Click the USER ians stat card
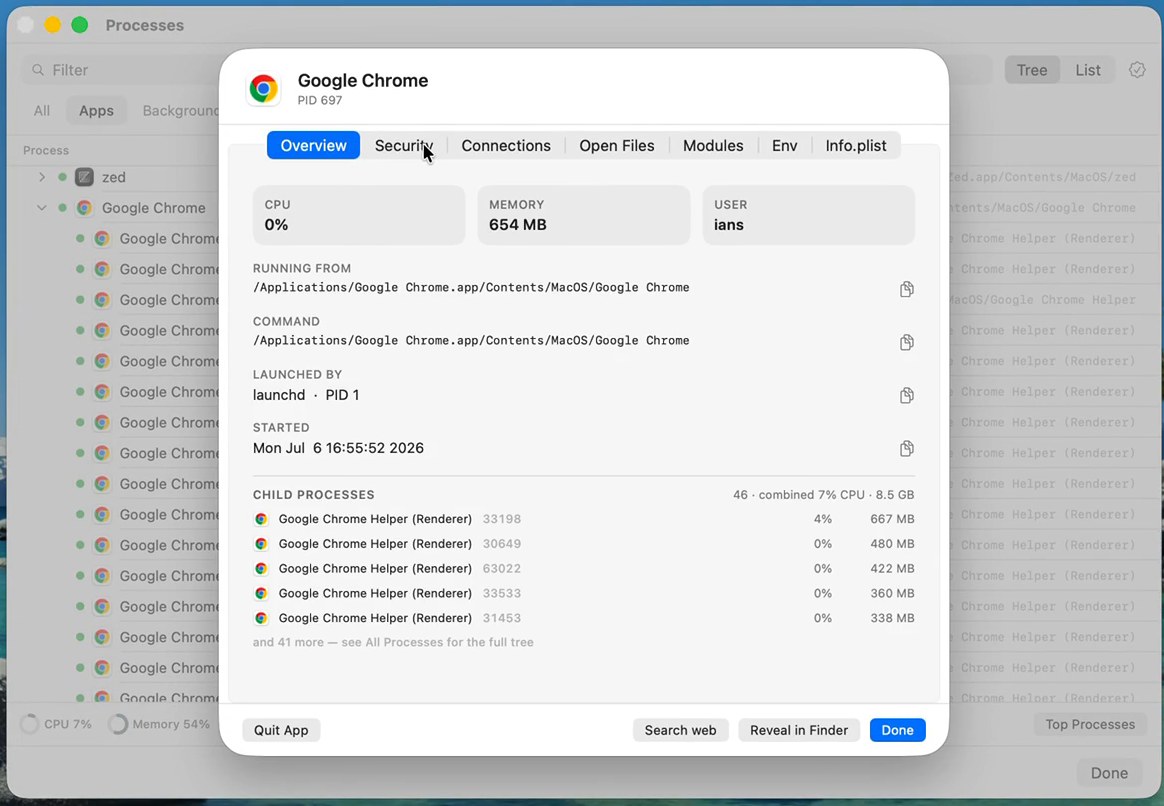The image size is (1164, 806). coord(808,215)
